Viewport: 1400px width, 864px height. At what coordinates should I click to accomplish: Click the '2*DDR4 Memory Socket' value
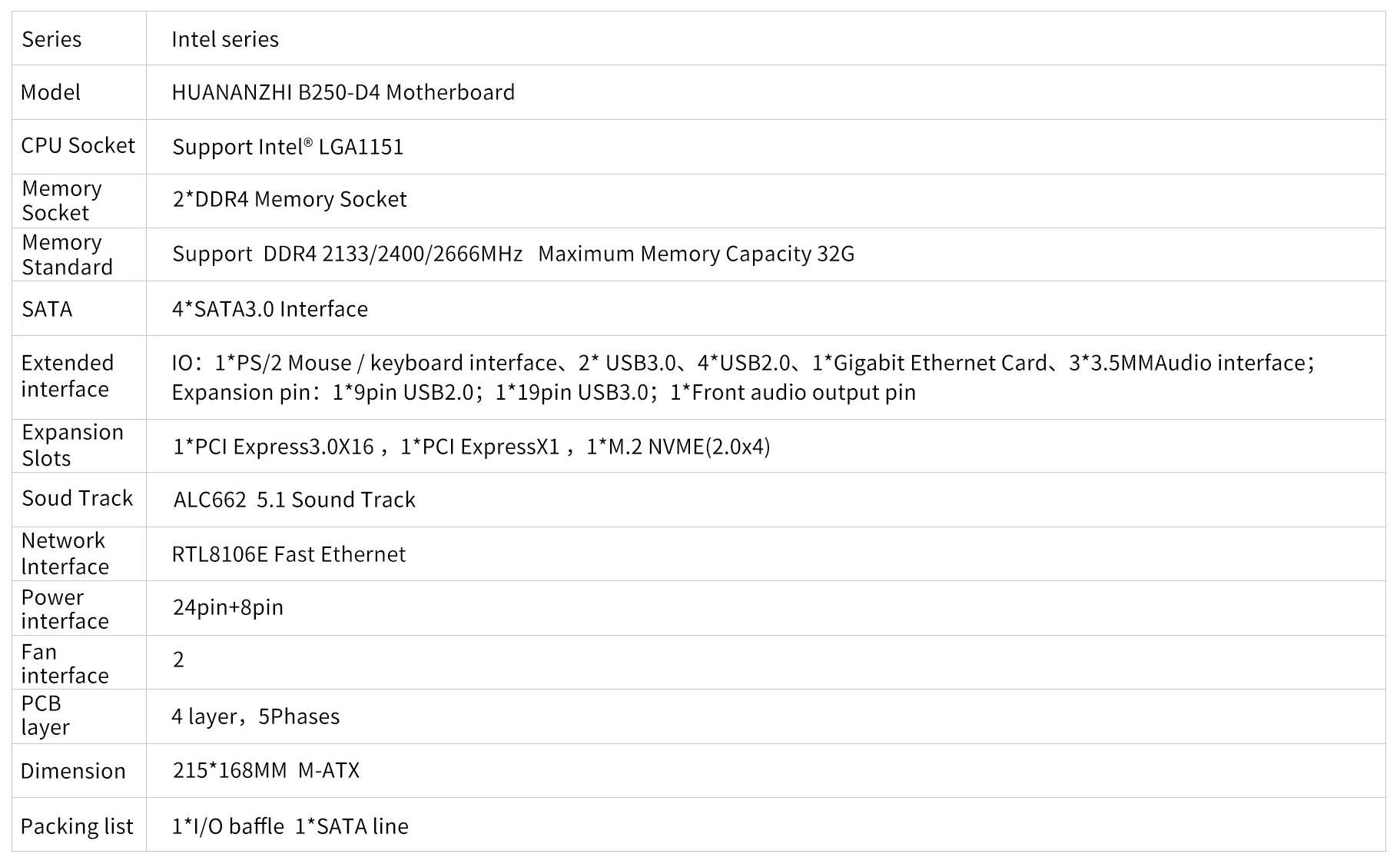(289, 199)
